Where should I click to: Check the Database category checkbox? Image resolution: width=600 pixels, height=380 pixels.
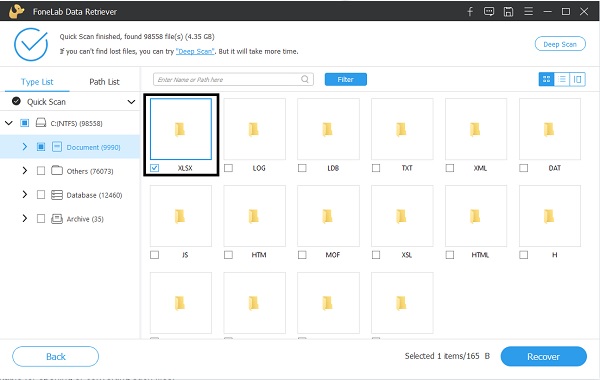coord(41,195)
